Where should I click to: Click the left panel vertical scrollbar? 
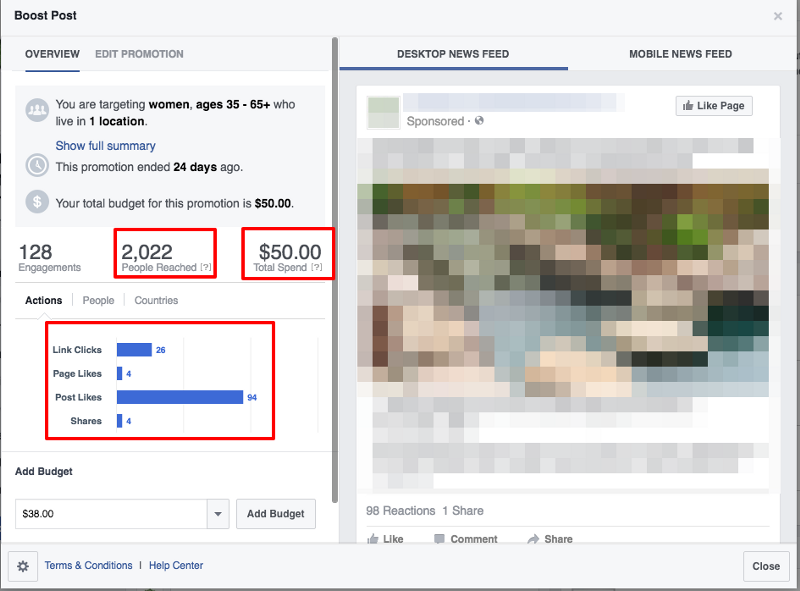[x=335, y=269]
